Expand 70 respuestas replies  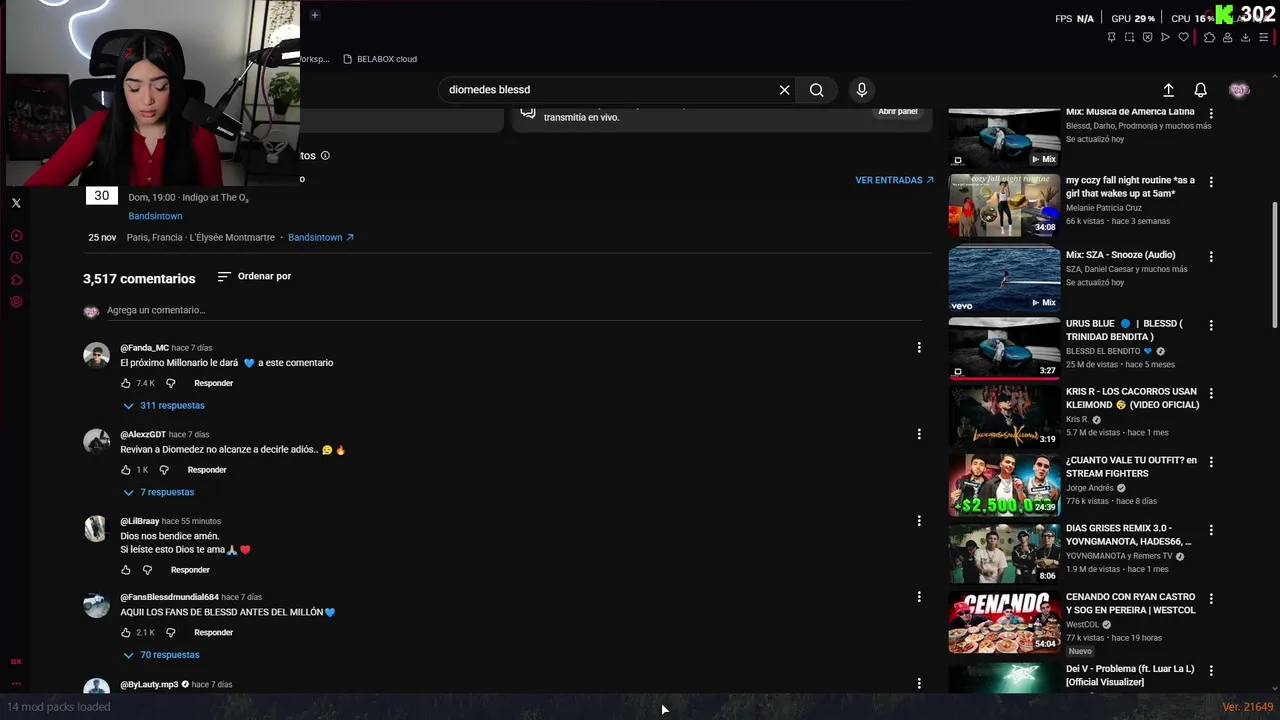(x=161, y=655)
